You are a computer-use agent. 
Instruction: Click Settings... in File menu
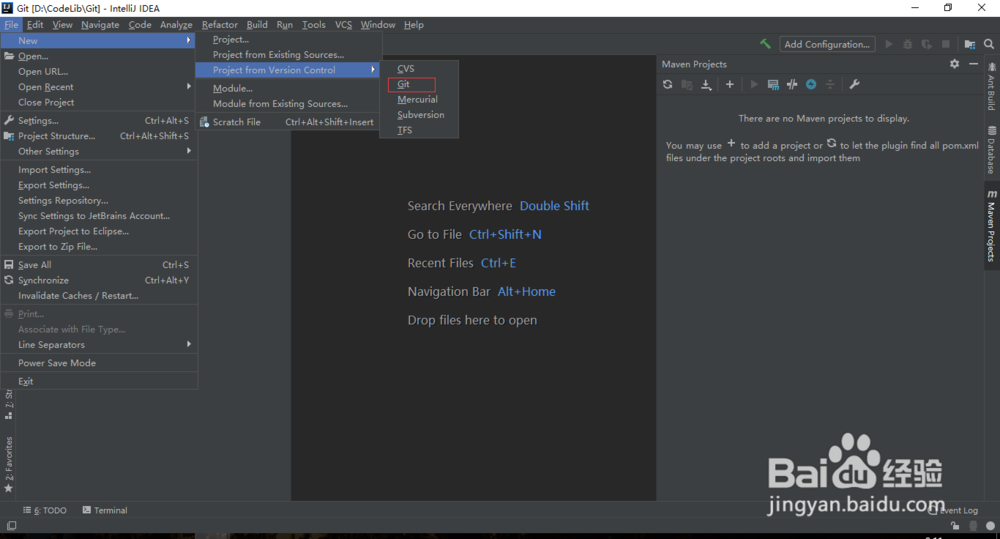pos(98,121)
